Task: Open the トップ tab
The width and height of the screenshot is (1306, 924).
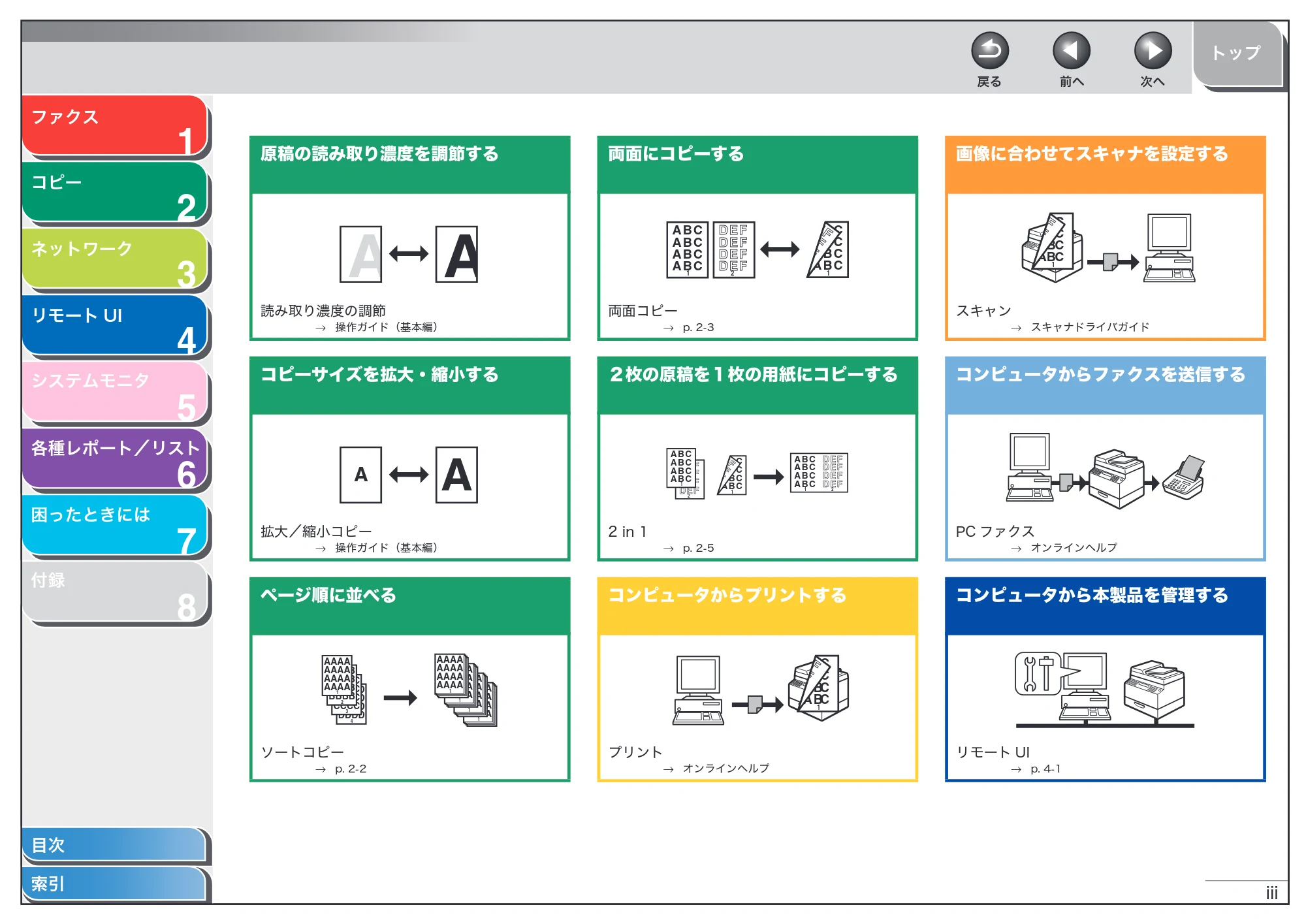Action: click(x=1237, y=54)
